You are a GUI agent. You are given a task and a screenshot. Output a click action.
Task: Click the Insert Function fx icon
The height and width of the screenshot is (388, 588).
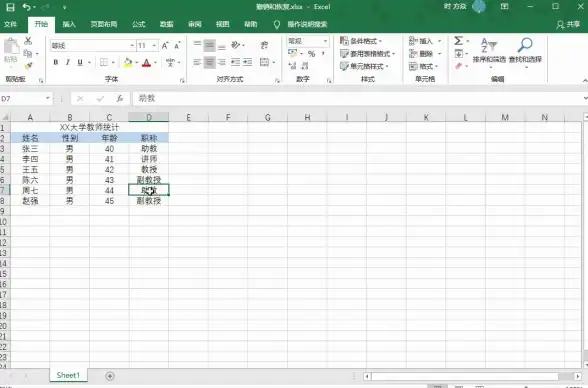[x=120, y=99]
